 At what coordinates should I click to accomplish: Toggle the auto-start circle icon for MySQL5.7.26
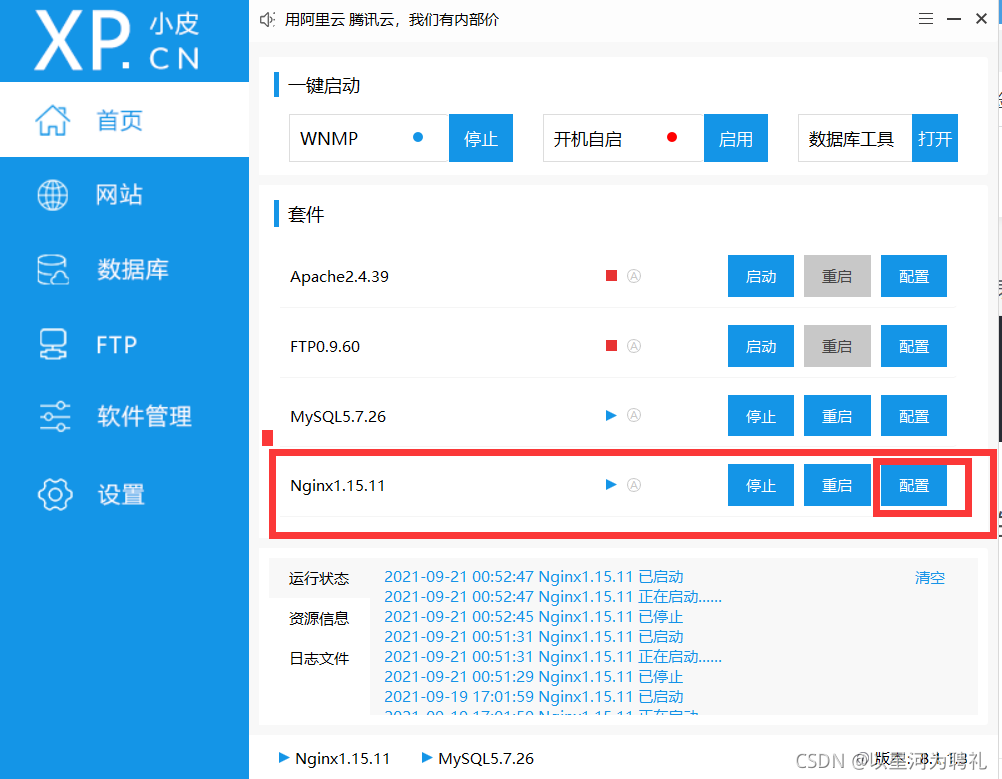tap(634, 415)
